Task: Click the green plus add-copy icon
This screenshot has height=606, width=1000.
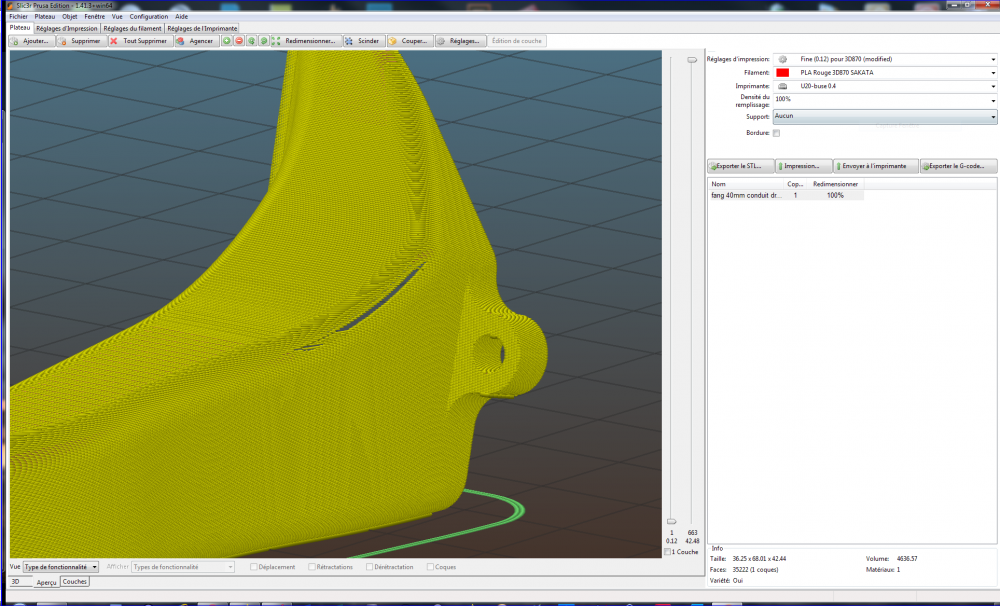Action: (227, 41)
